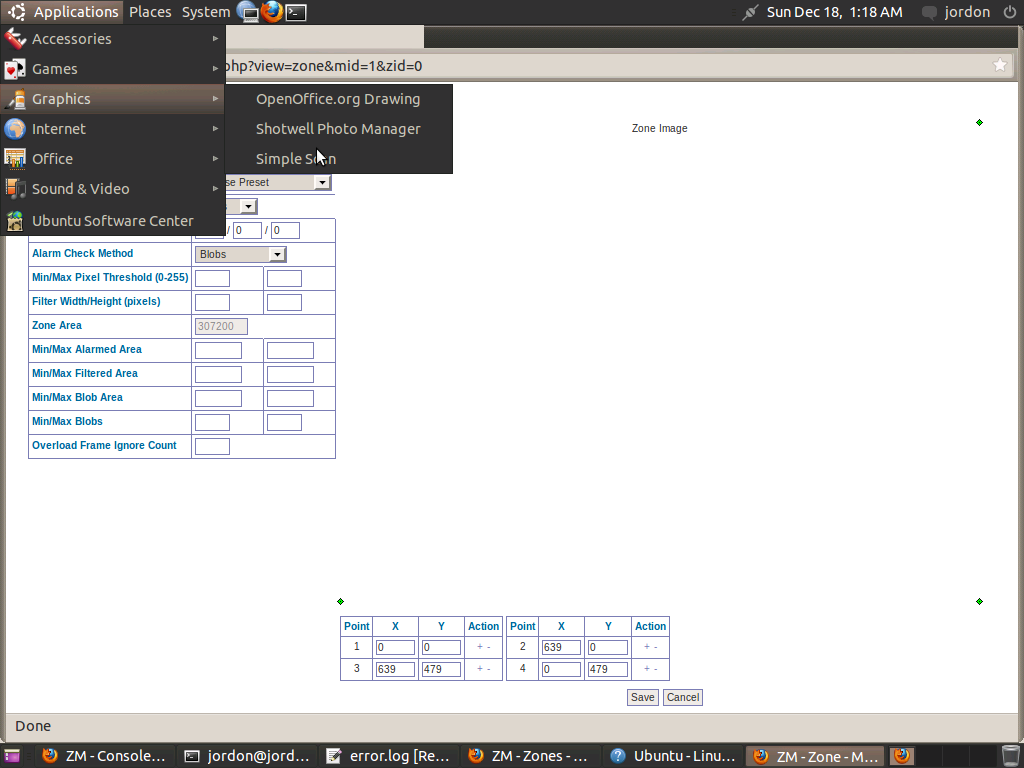Click the Accessories menu icon
The width and height of the screenshot is (1024, 768).
[x=15, y=39]
